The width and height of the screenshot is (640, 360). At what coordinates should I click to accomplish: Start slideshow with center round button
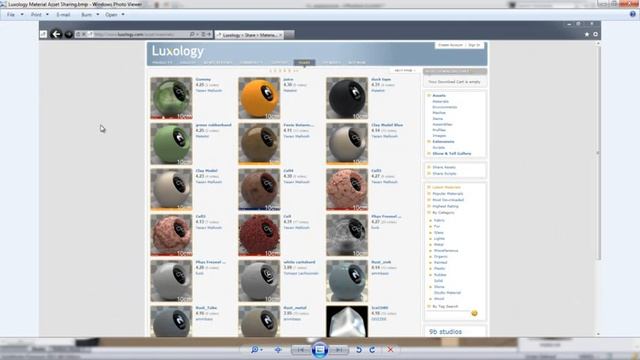[320, 350]
